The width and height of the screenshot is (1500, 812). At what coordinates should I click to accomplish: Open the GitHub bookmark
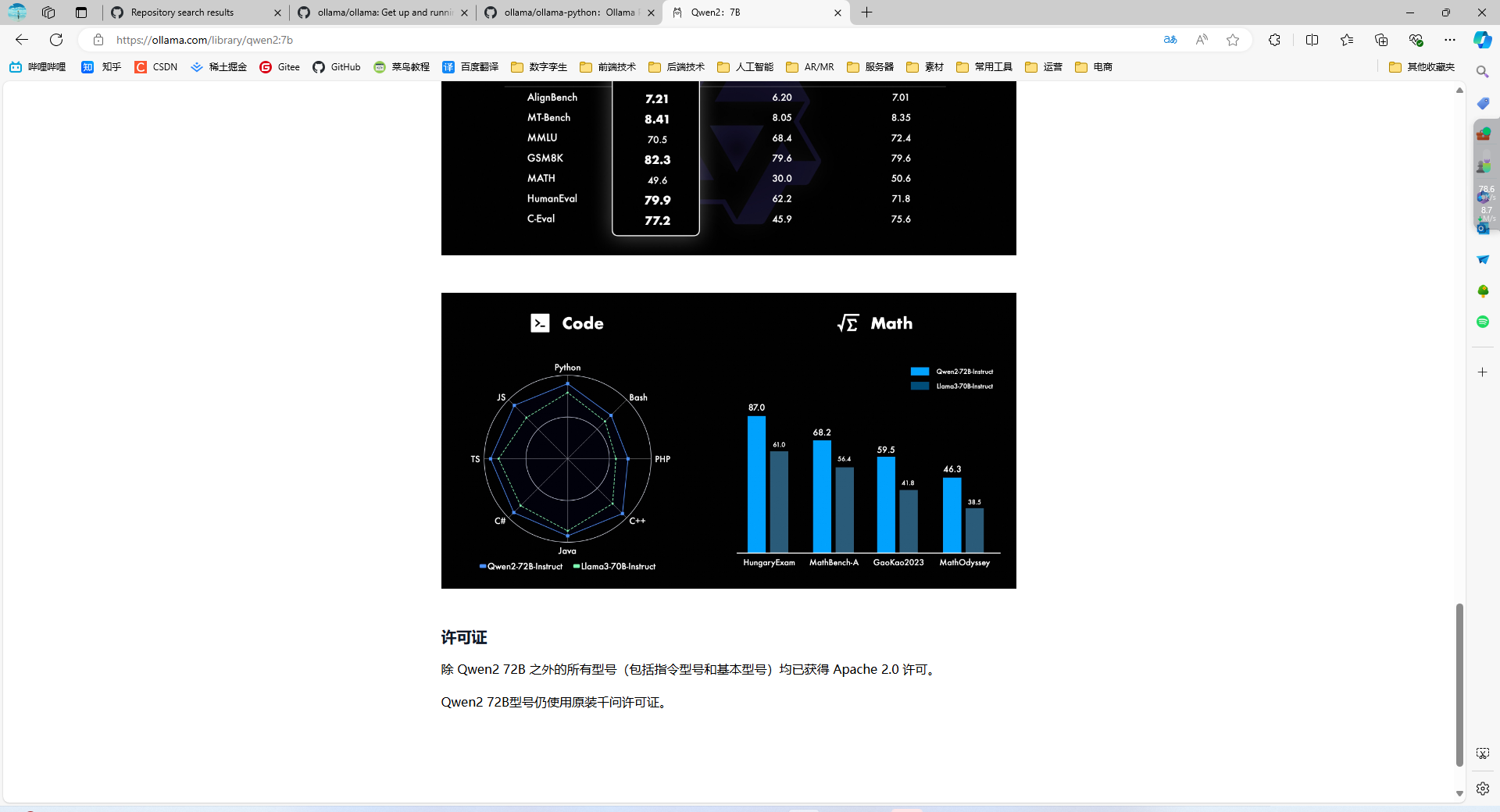click(337, 67)
